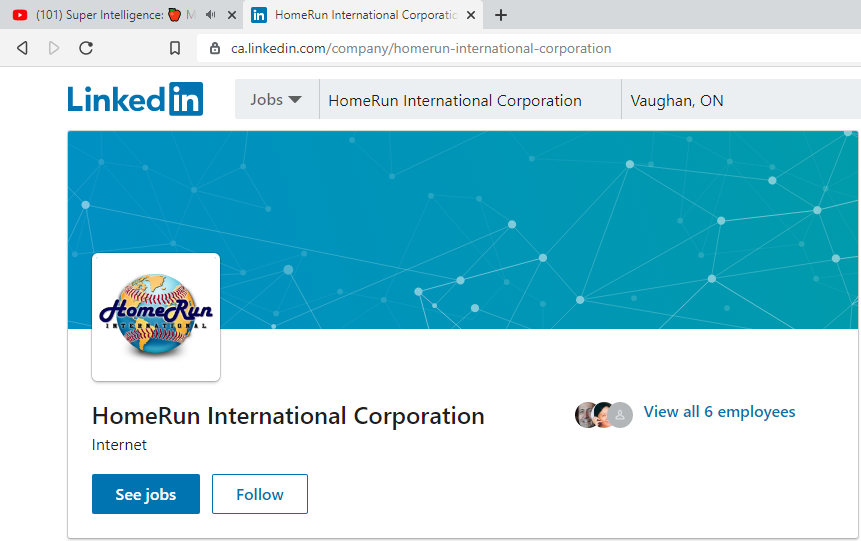Viewport: 861px width, 541px height.
Task: Follow HomeRun International Corporation
Action: 260,494
